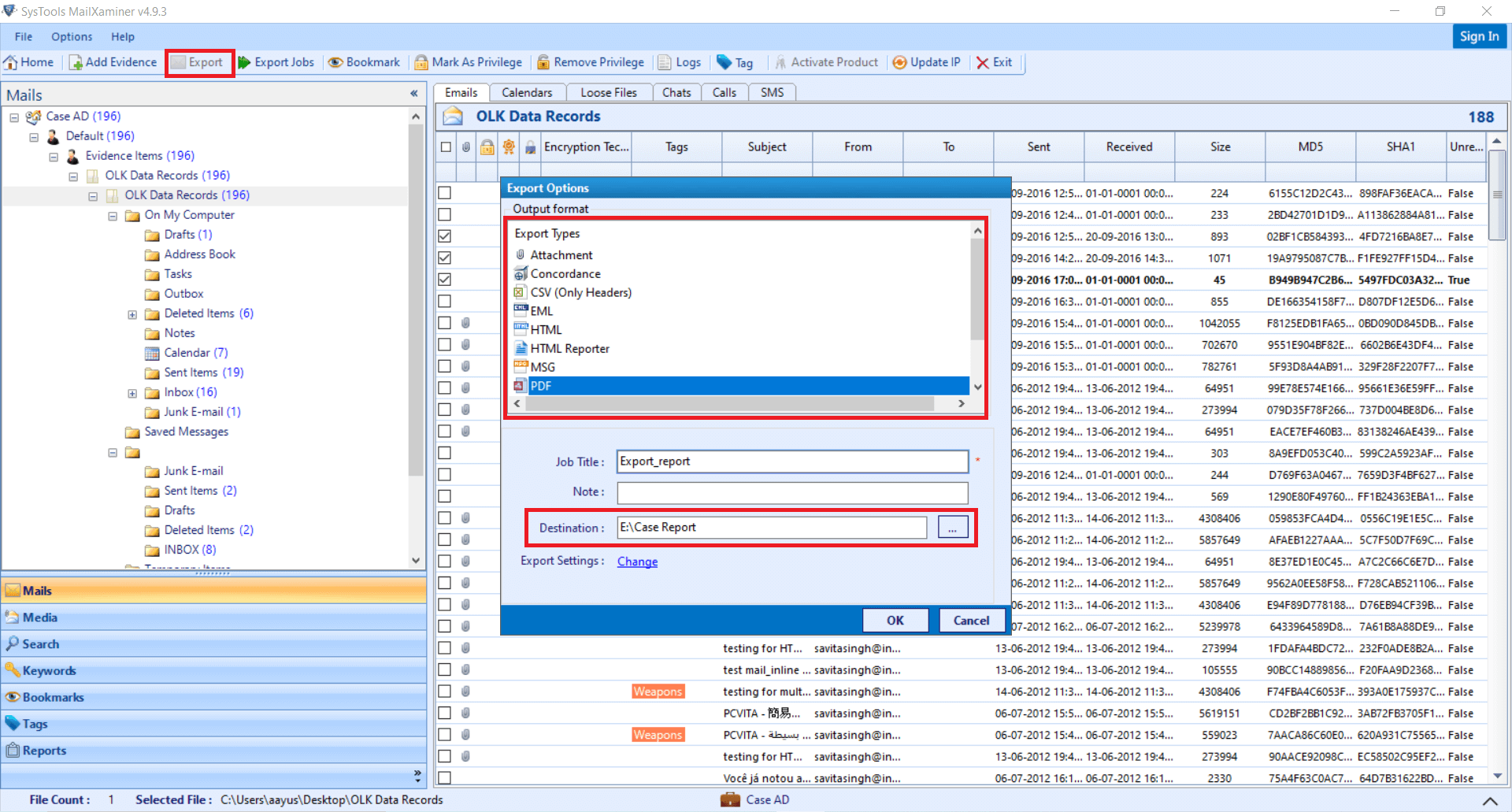Confirm export with OK button
Viewport: 1512px width, 812px height.
coord(895,620)
